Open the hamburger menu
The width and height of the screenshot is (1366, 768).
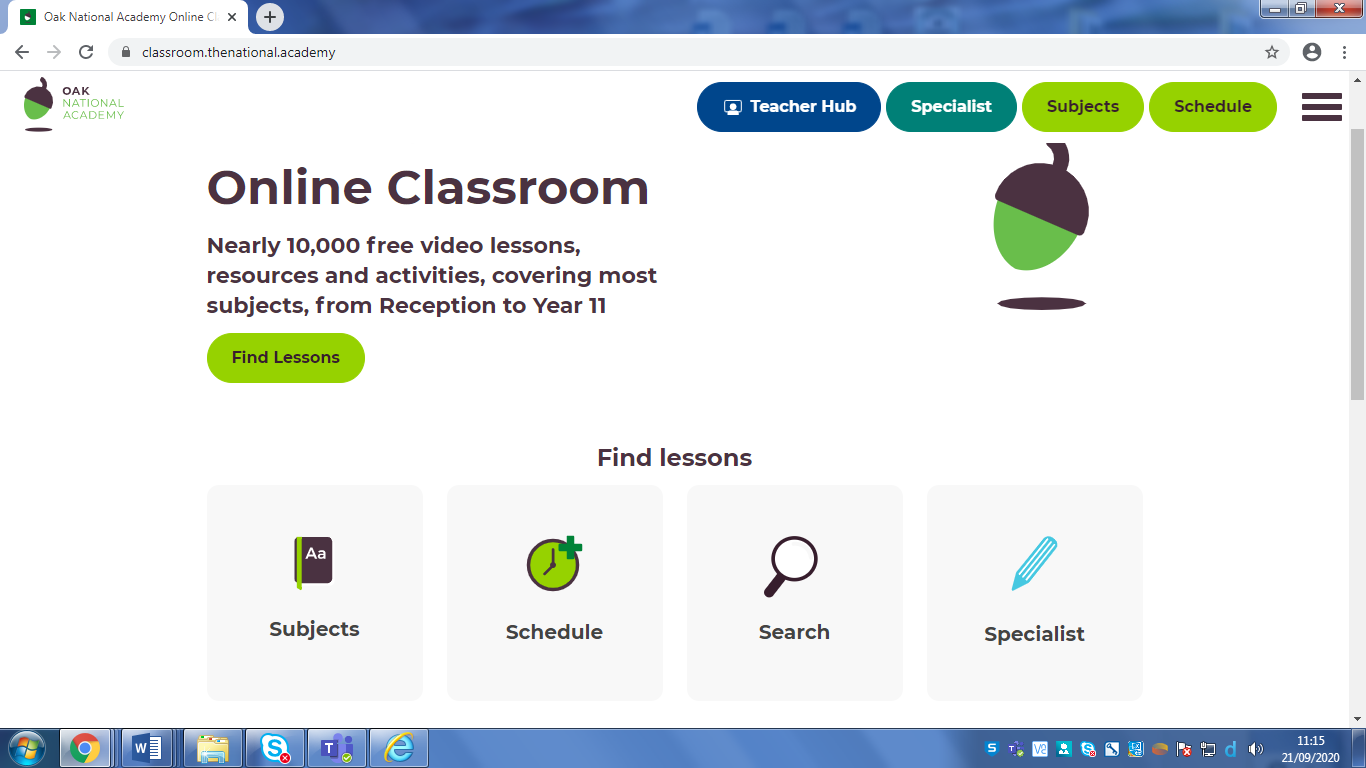[x=1322, y=107]
